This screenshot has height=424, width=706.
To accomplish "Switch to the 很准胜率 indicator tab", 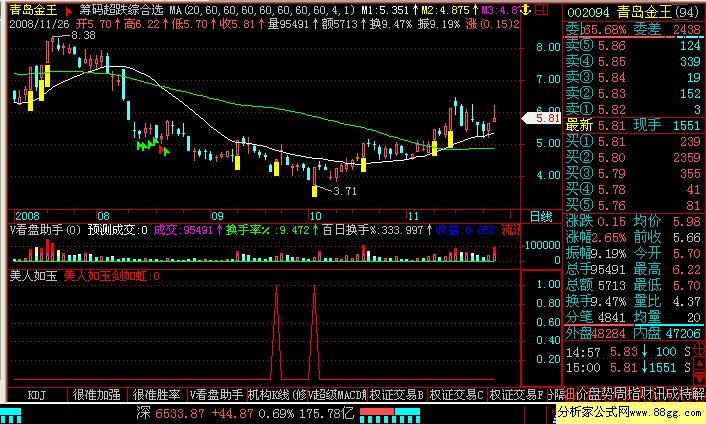I will 157,395.
